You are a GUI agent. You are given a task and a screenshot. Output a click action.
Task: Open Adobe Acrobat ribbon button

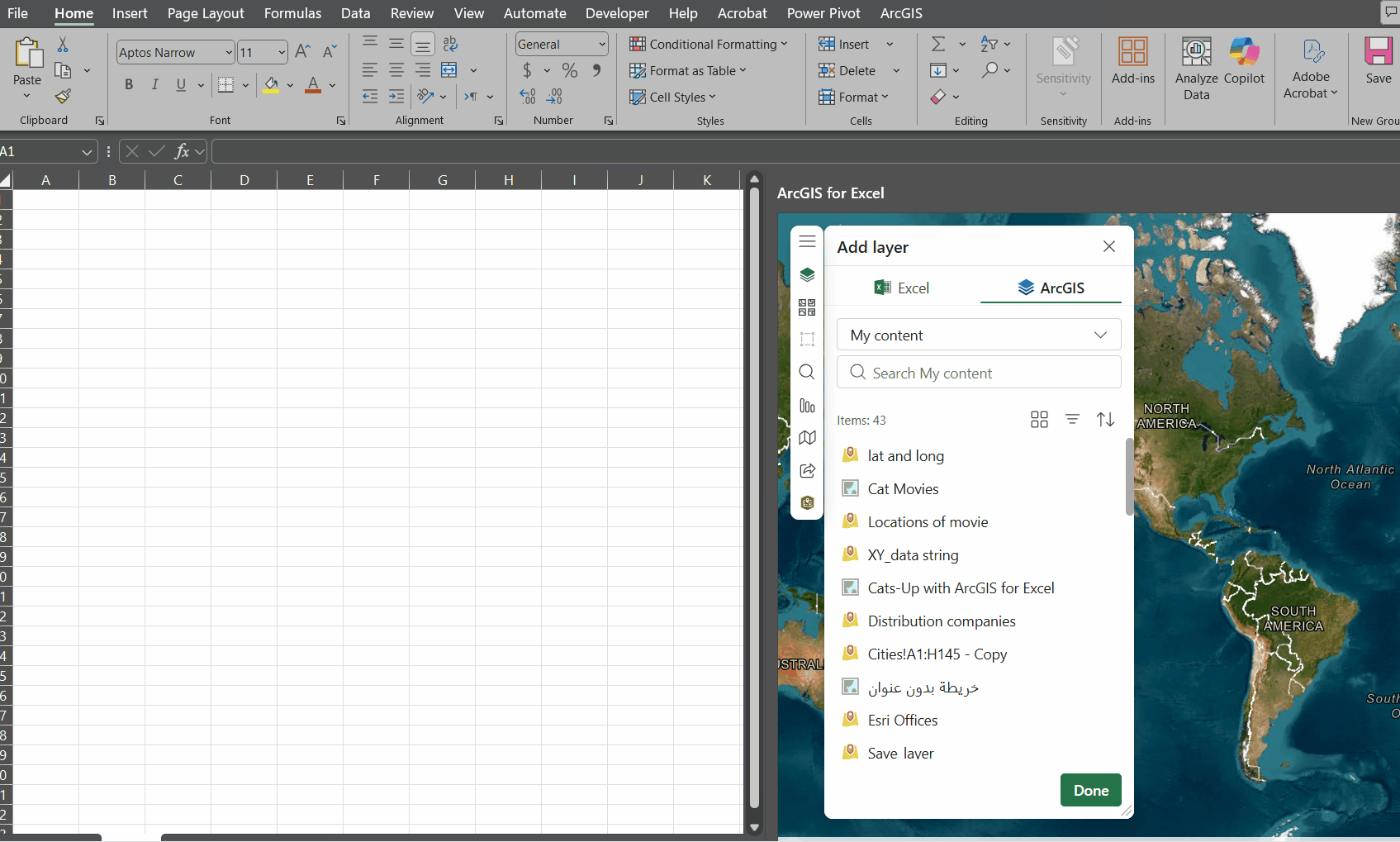(1311, 69)
